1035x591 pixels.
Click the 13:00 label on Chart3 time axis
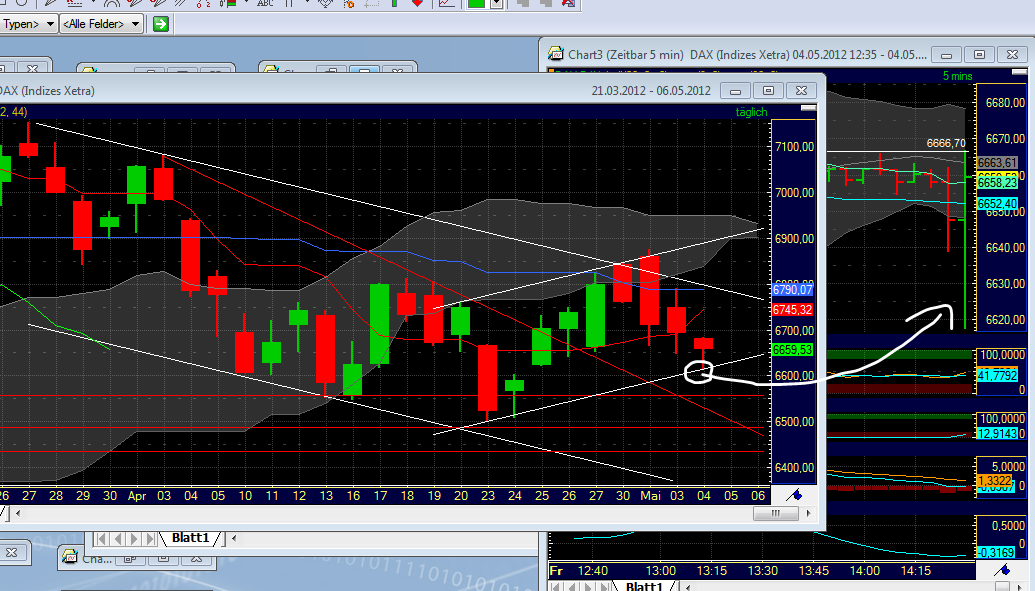[660, 571]
